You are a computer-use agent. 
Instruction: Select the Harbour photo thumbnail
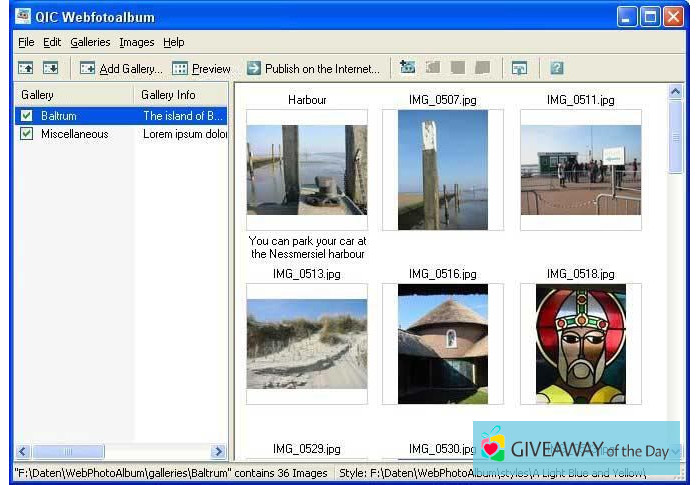pos(307,169)
